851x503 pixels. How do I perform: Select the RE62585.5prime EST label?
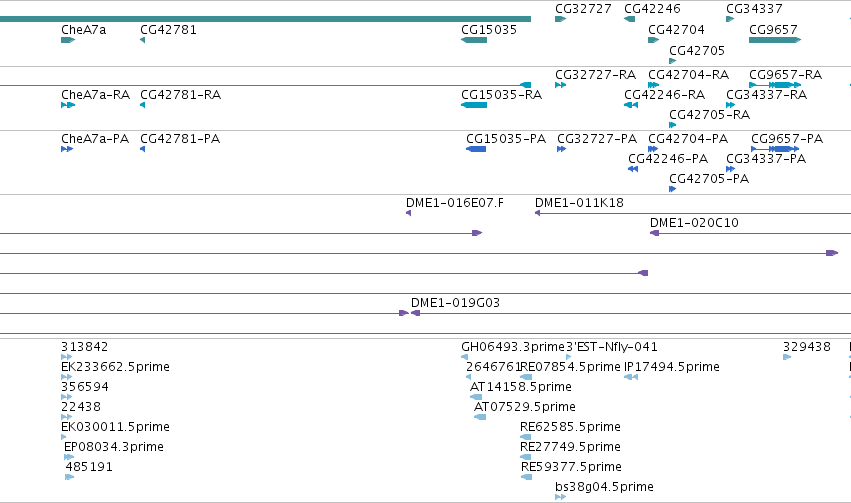tap(570, 427)
